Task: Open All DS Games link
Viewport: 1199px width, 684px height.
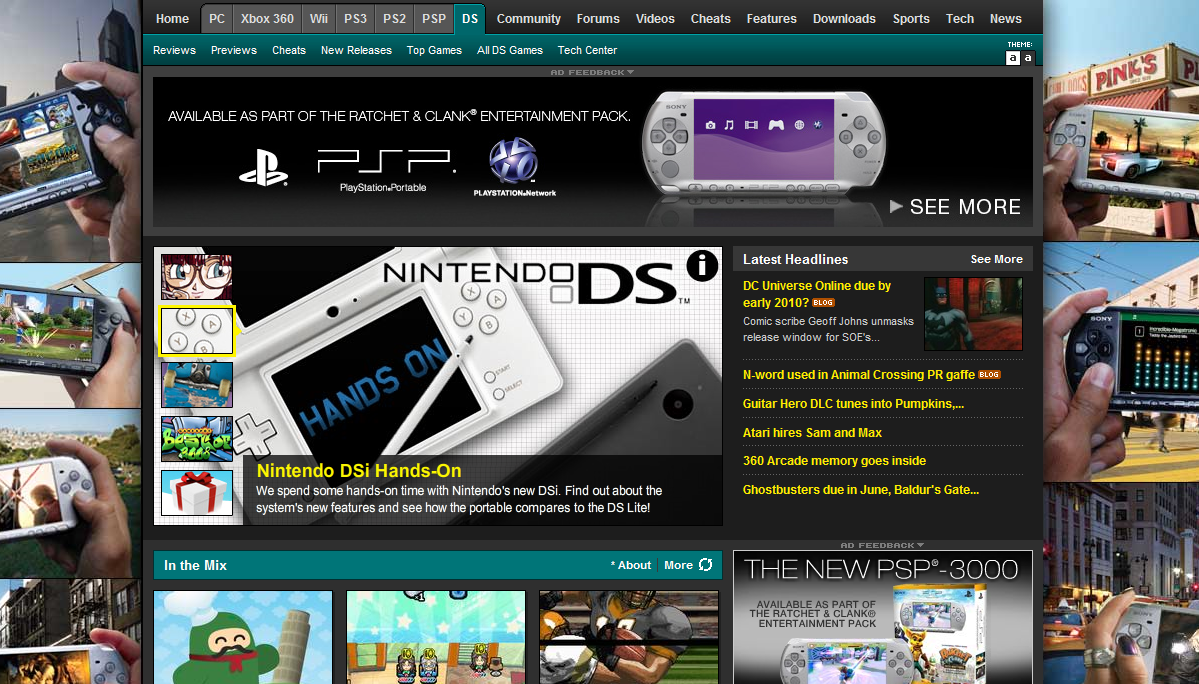Action: (x=510, y=50)
